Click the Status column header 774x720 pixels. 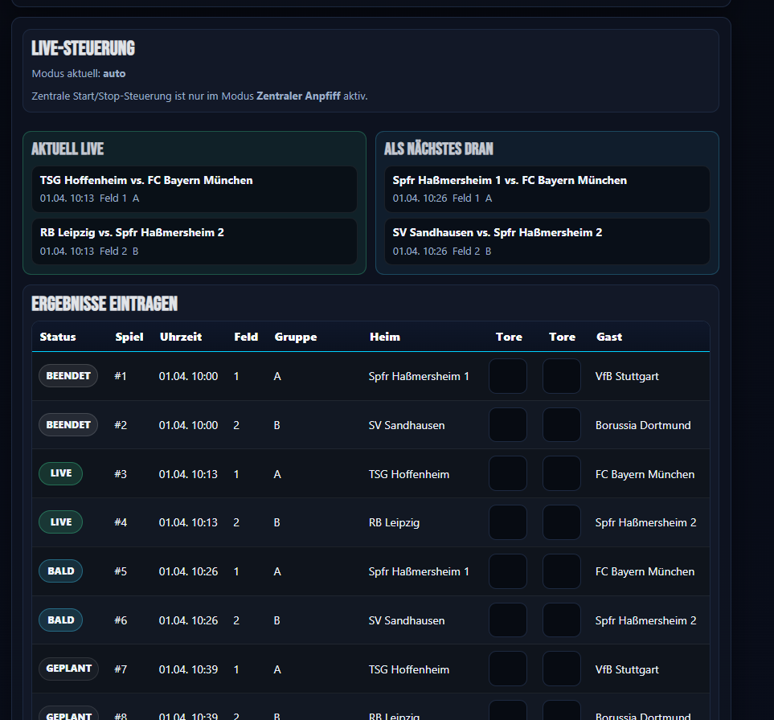[58, 337]
